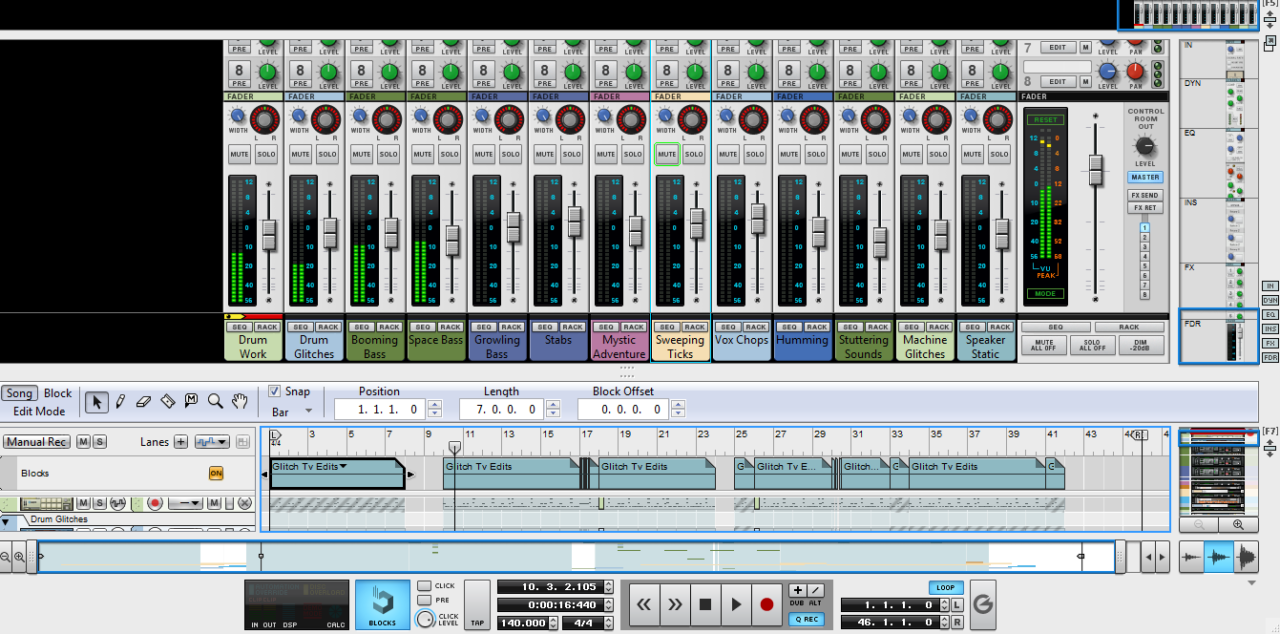The width and height of the screenshot is (1280, 634).
Task: Switch to Block edit mode
Action: pos(58,393)
